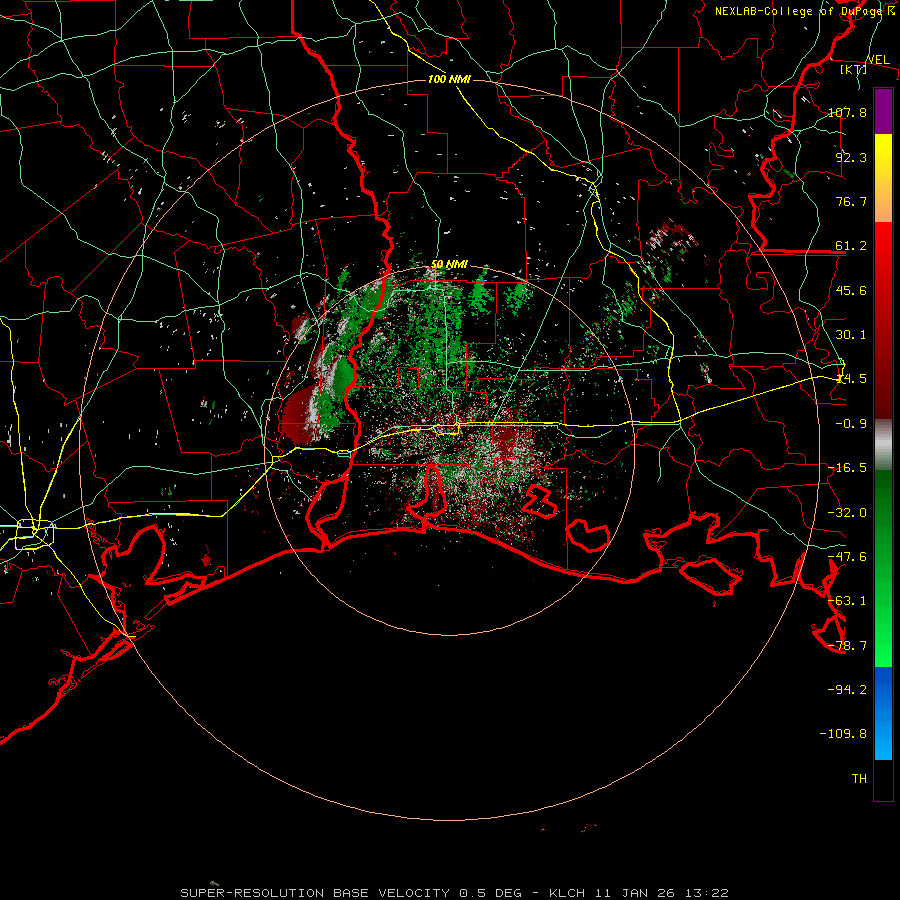The height and width of the screenshot is (900, 900).
Task: Click the gray near-zero segment of the color bar
Action: [883, 445]
